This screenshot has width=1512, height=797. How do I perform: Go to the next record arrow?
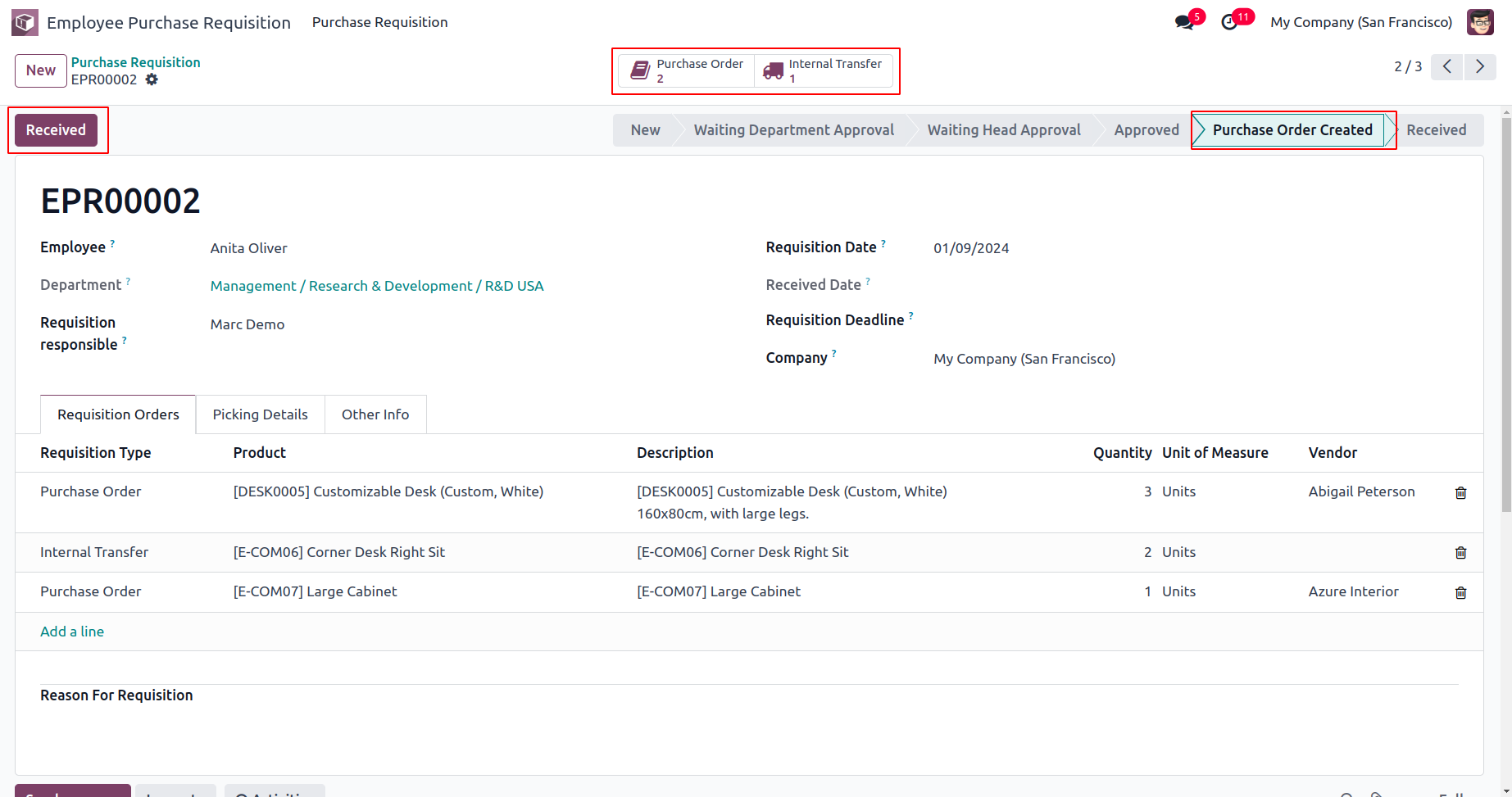click(x=1480, y=67)
